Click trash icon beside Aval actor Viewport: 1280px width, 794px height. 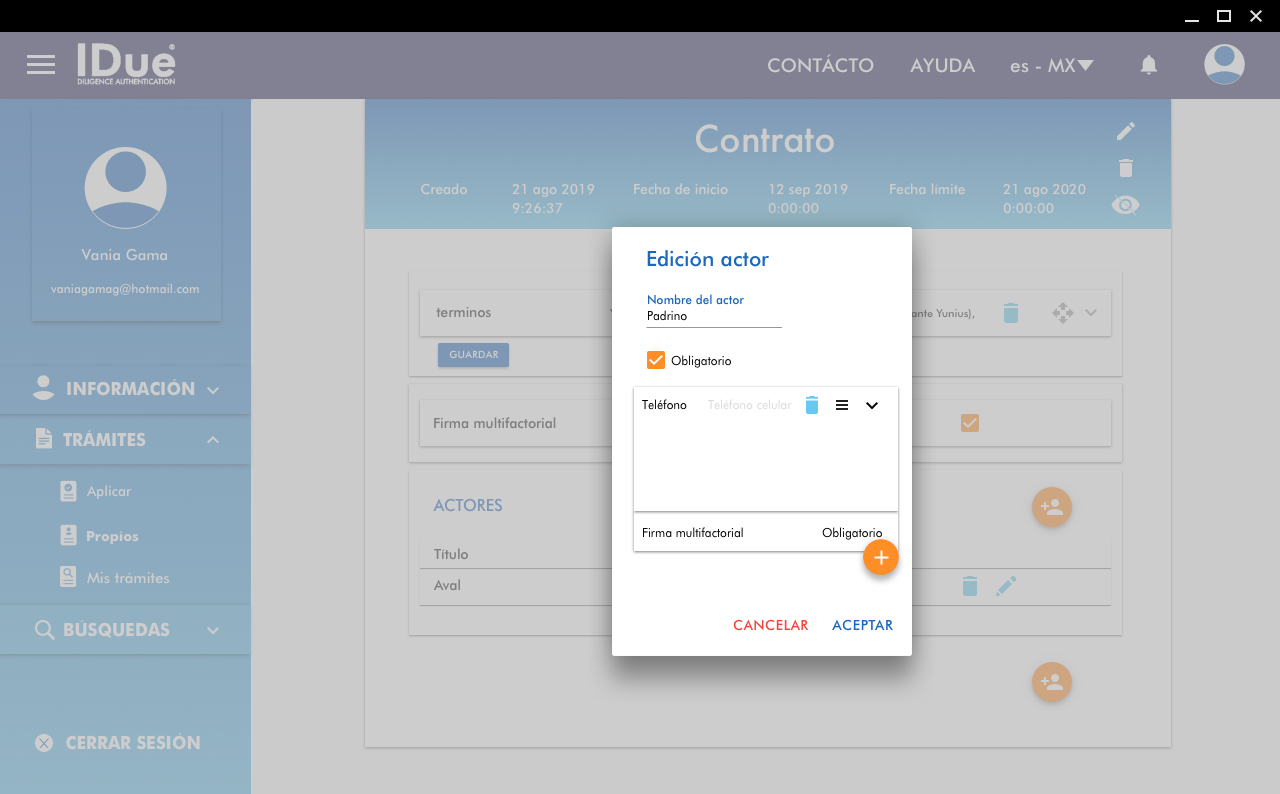click(969, 586)
